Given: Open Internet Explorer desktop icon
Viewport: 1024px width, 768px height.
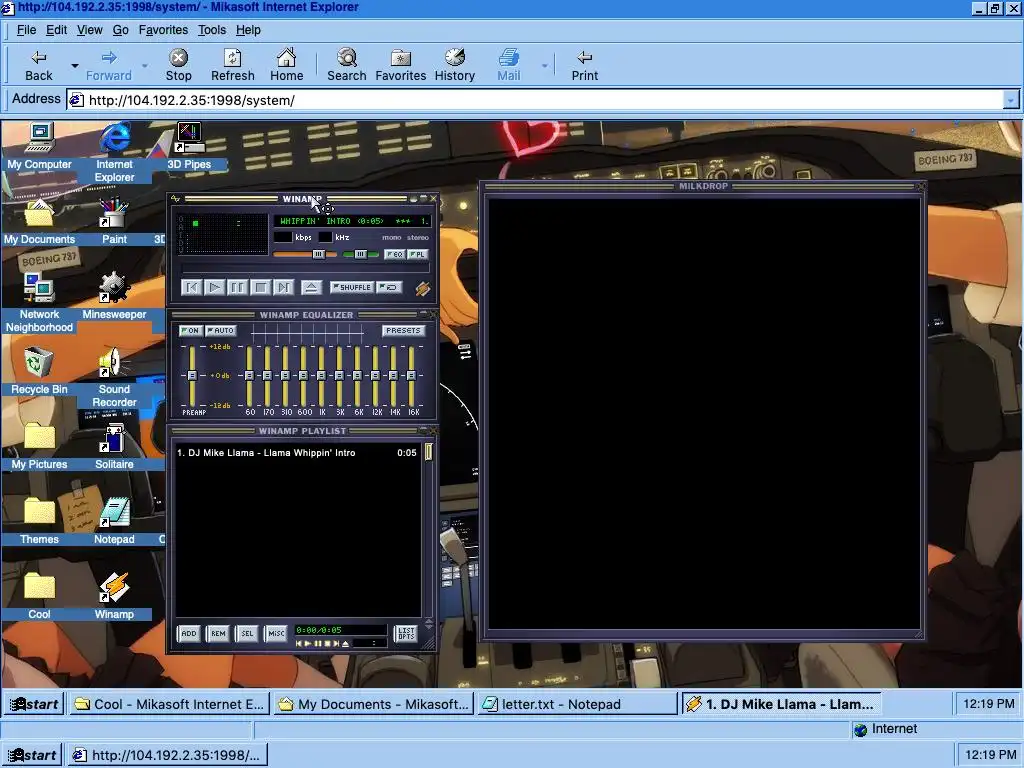Looking at the screenshot, I should click(x=114, y=152).
